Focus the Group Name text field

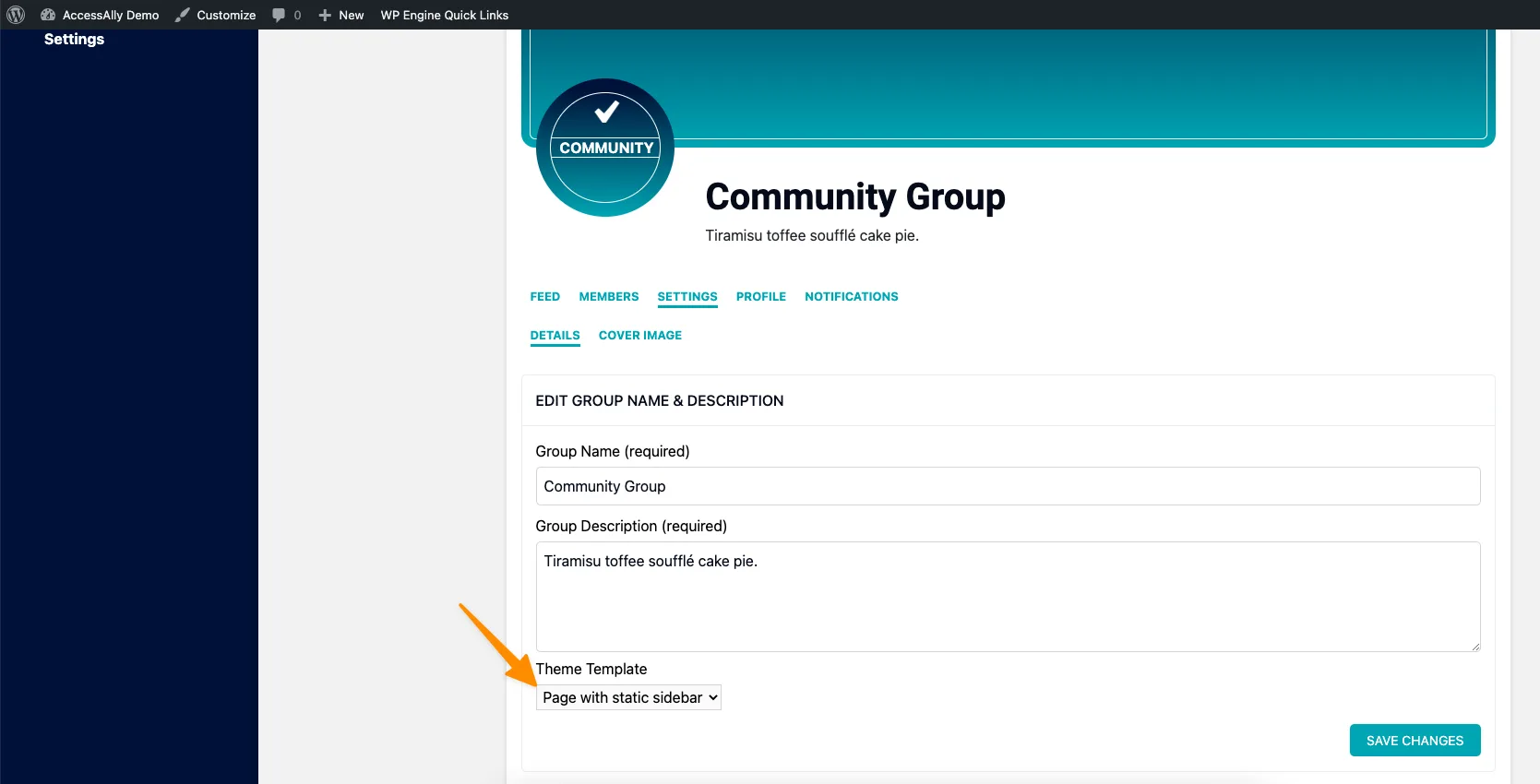click(1008, 486)
